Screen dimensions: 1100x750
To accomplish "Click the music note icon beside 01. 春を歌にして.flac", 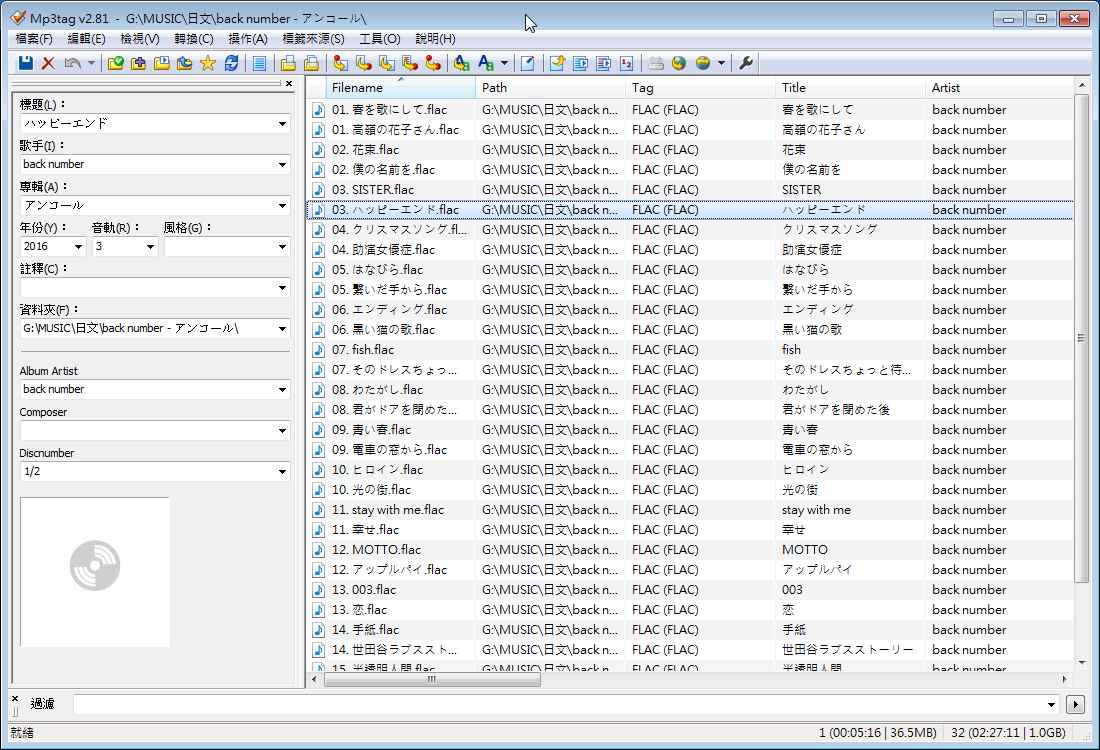I will [318, 110].
